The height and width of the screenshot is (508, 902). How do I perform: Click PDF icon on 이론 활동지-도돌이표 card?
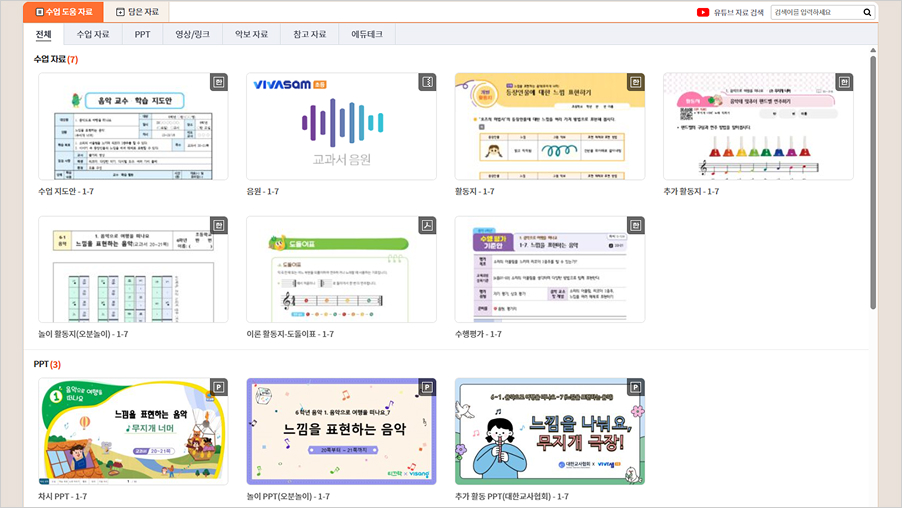(427, 226)
